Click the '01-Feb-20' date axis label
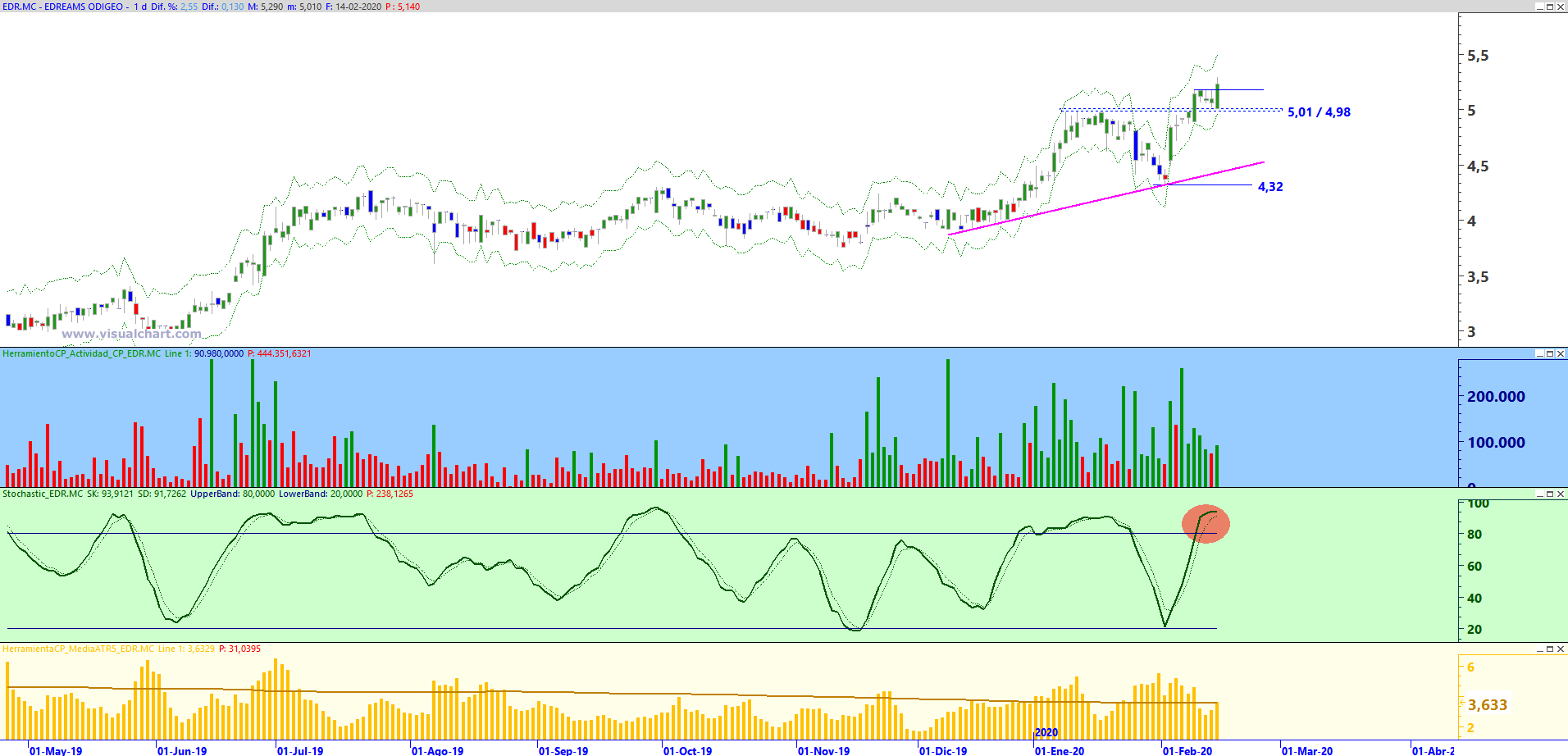The image size is (1568, 756). point(1187,750)
